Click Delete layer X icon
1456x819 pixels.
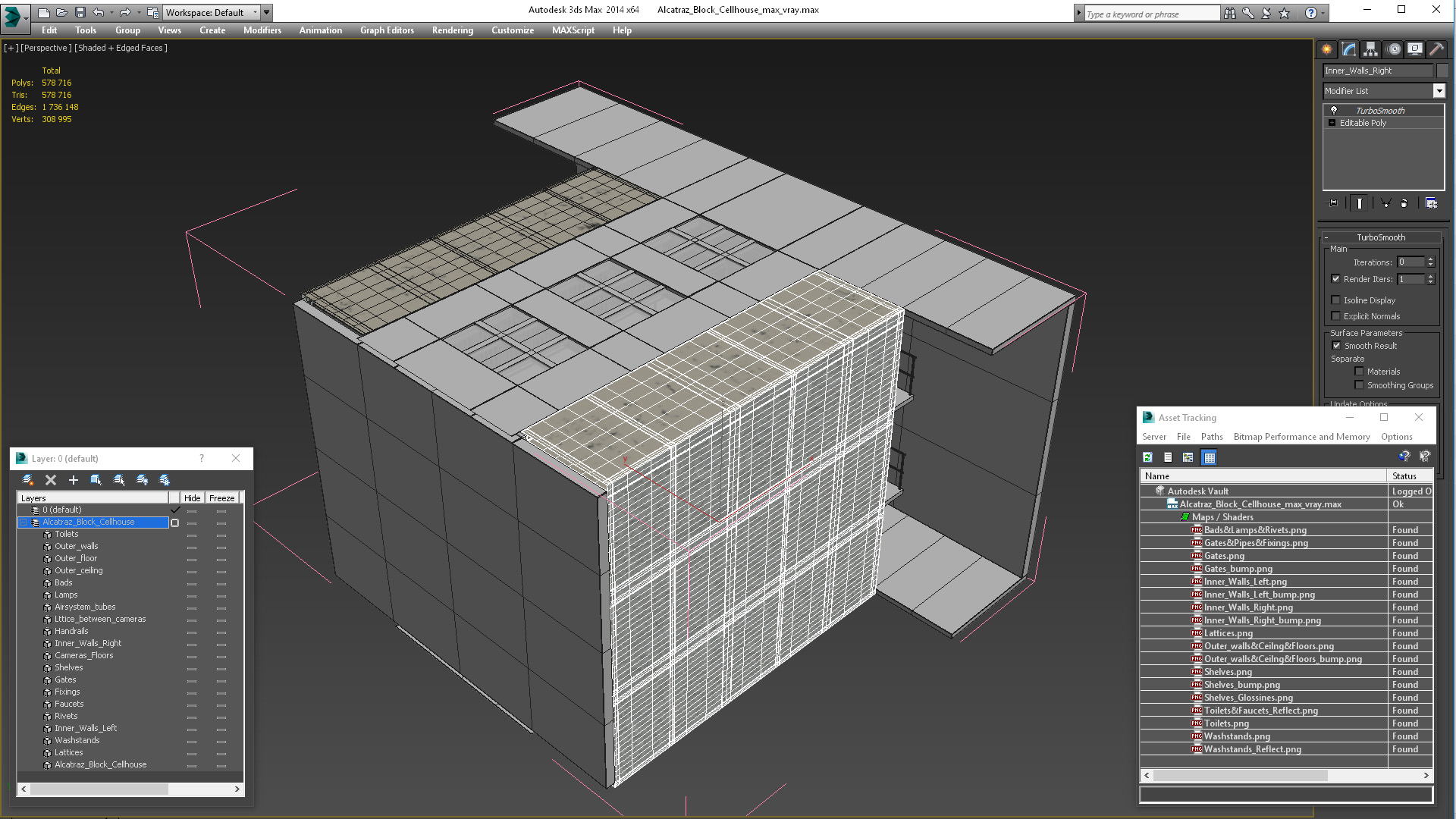(x=51, y=480)
